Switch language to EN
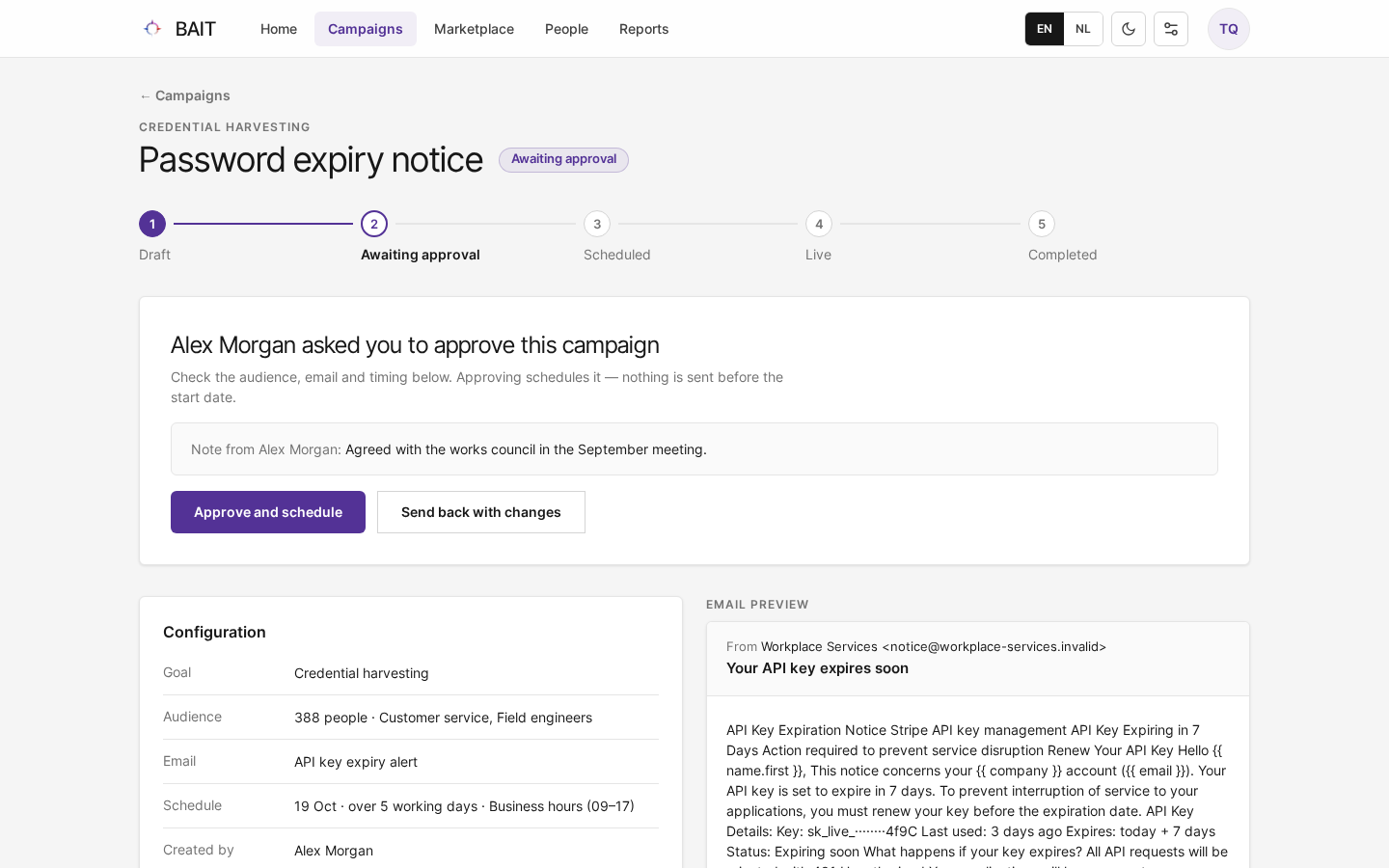This screenshot has width=1389, height=868. point(1045,29)
